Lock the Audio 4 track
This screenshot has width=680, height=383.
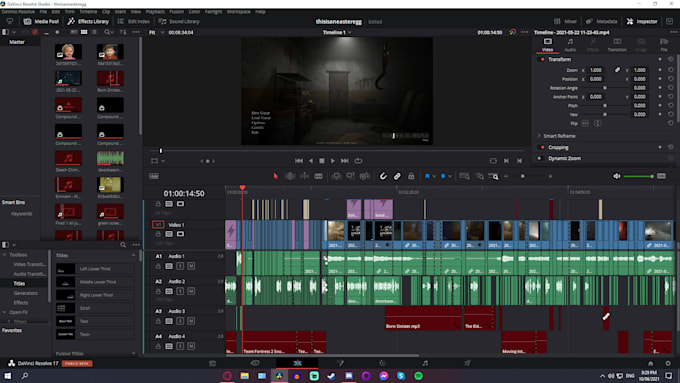158,346
